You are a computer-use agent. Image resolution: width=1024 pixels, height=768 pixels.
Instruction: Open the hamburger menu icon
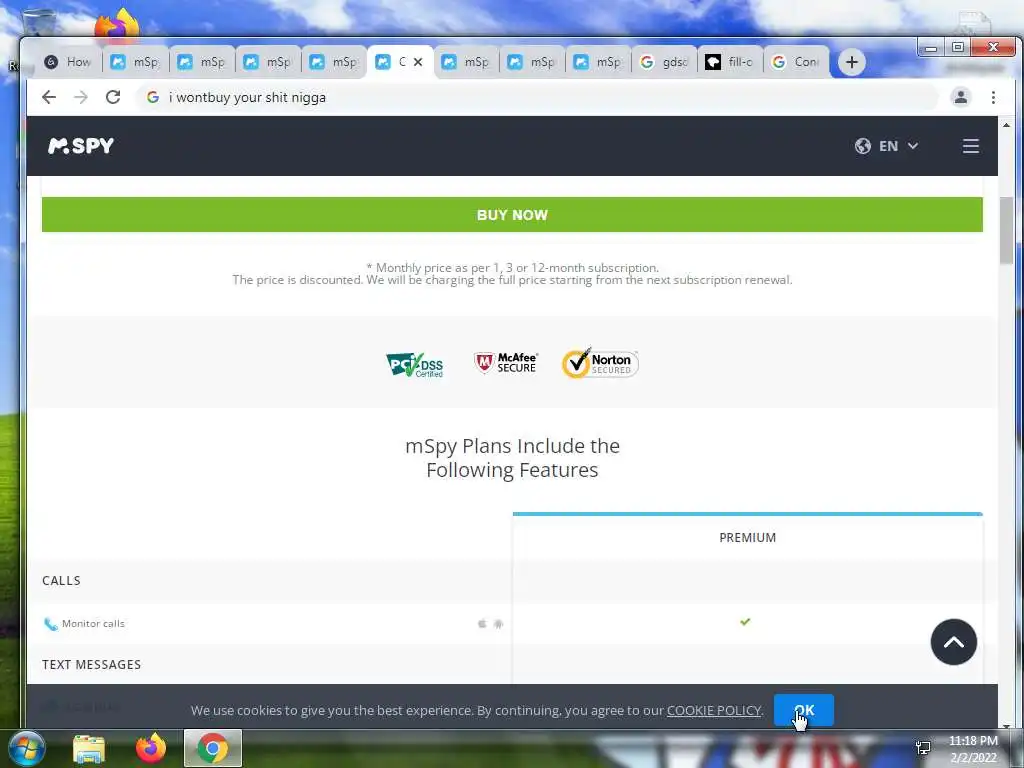coord(970,146)
